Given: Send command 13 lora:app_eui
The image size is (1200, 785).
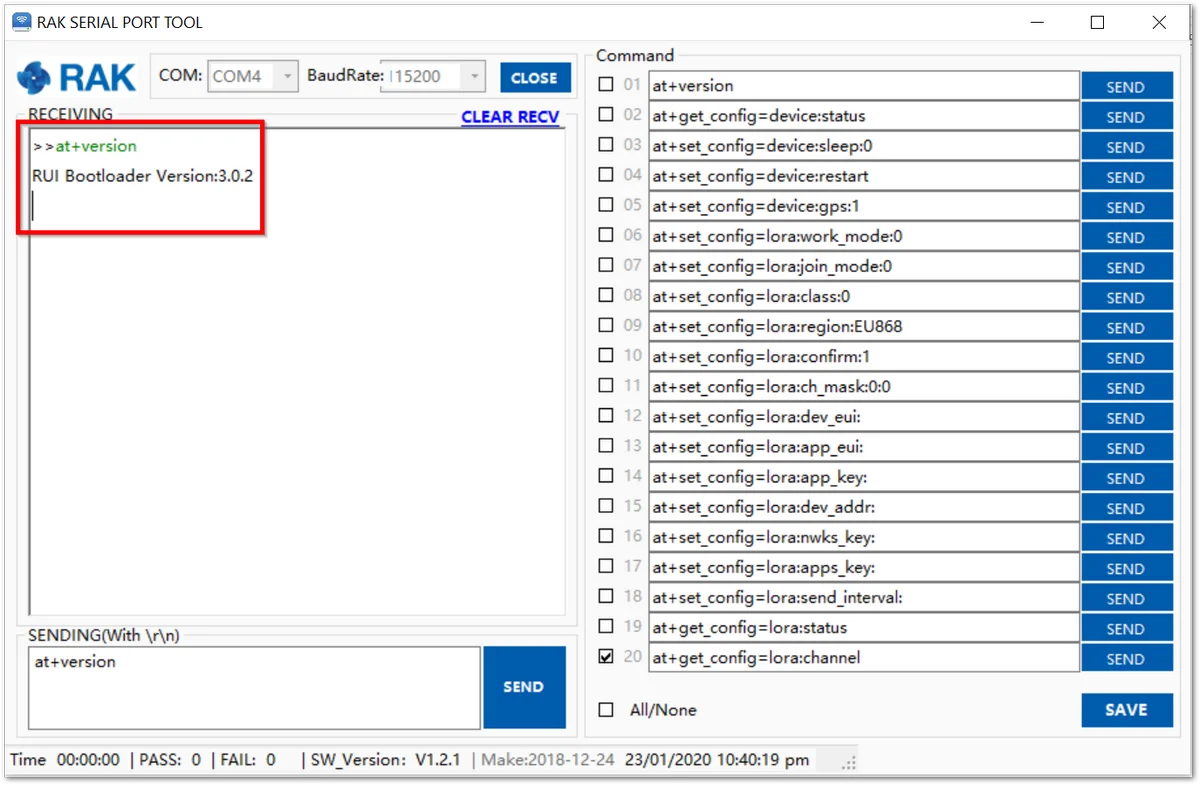Looking at the screenshot, I should coord(1126,447).
